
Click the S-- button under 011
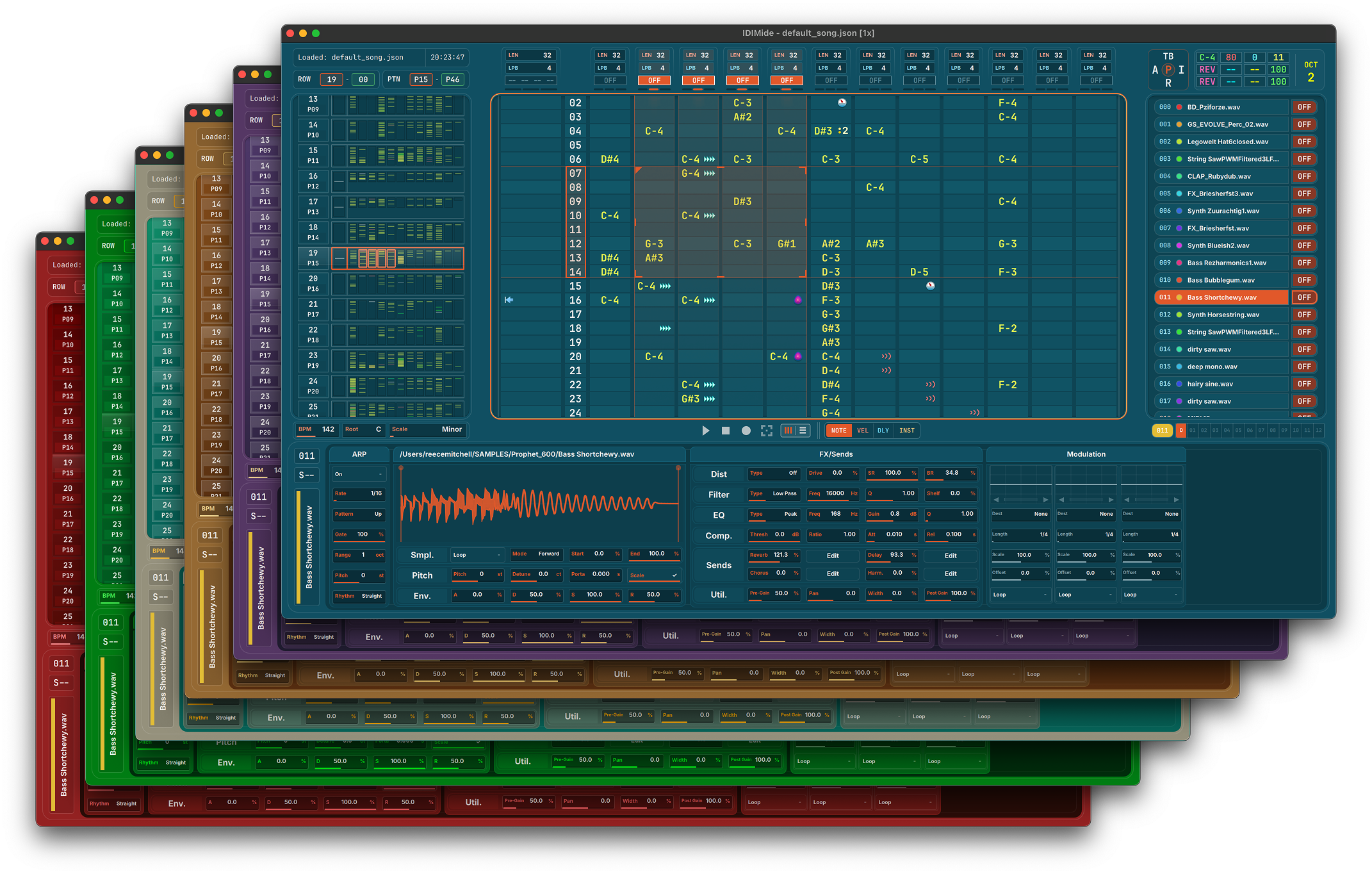coord(307,475)
